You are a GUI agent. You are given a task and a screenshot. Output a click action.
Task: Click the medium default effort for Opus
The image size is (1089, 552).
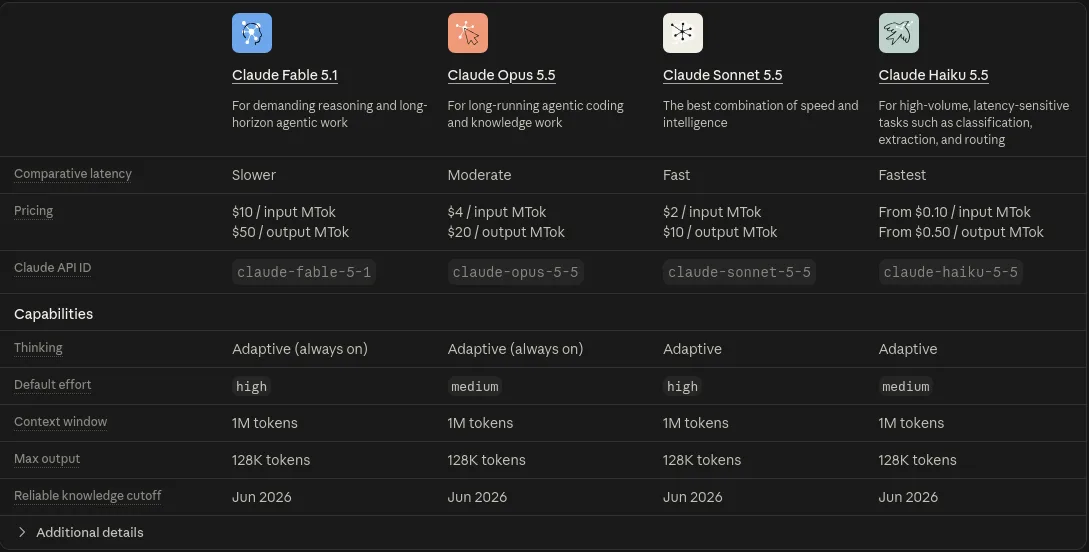[474, 386]
